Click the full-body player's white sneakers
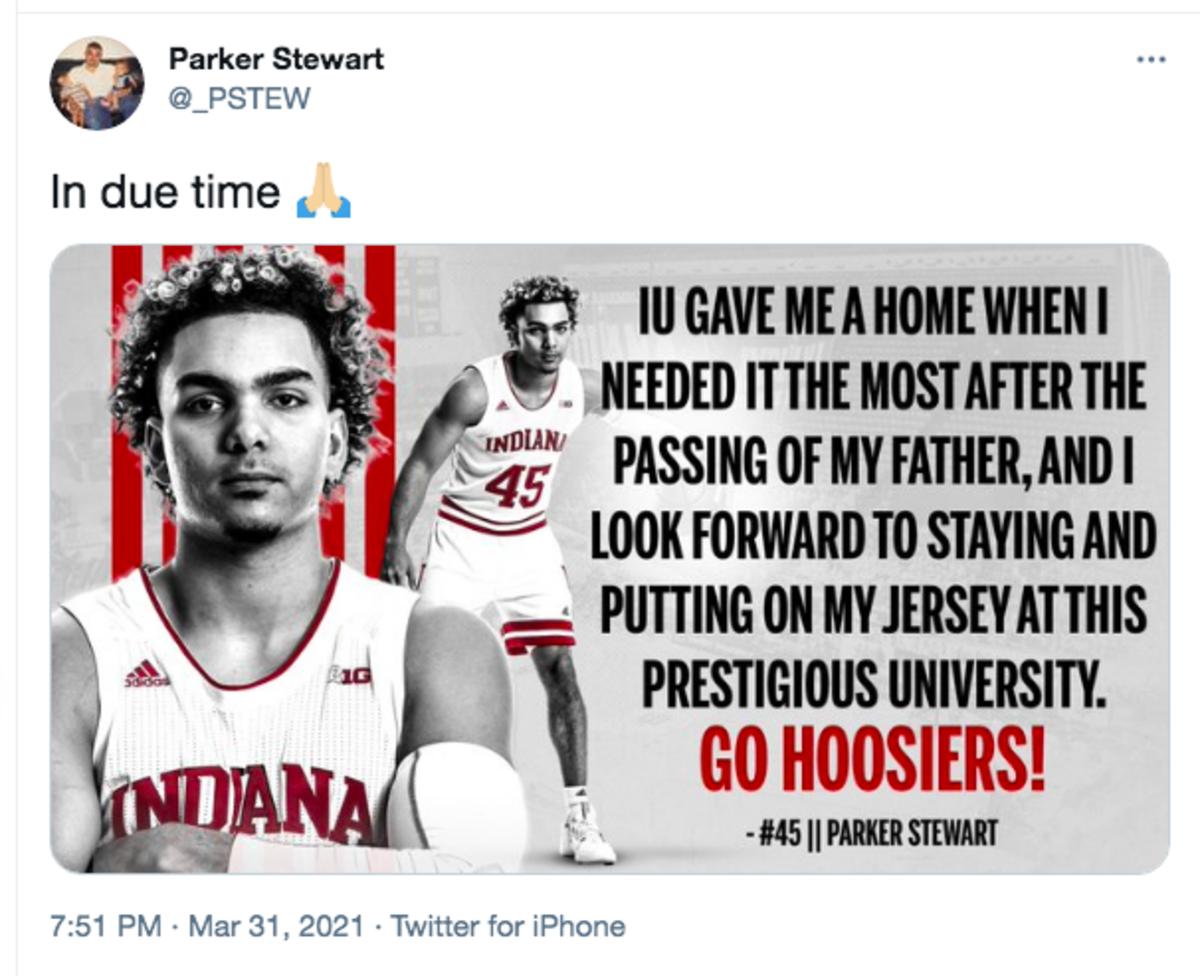Viewport: 1200px width, 976px height. pyautogui.click(x=588, y=832)
